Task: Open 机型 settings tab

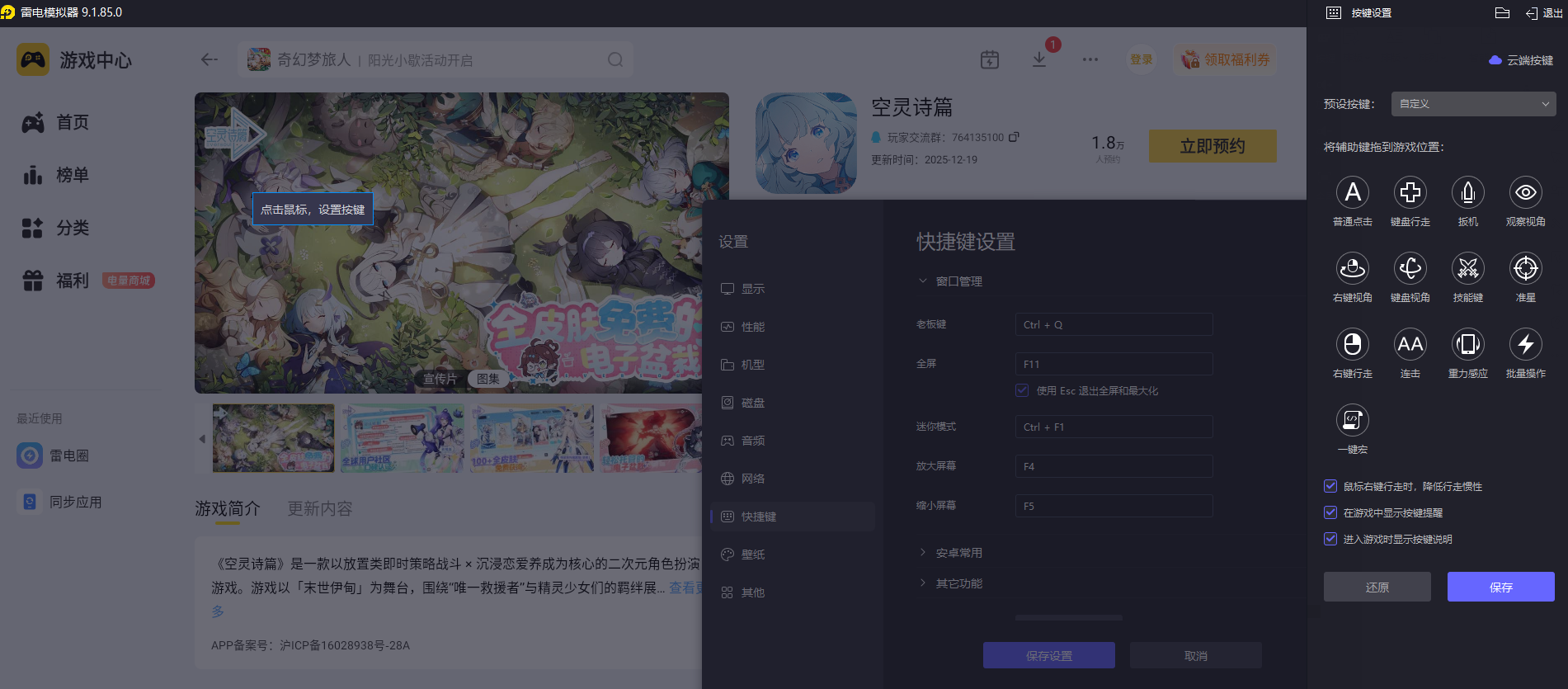Action: (793, 365)
